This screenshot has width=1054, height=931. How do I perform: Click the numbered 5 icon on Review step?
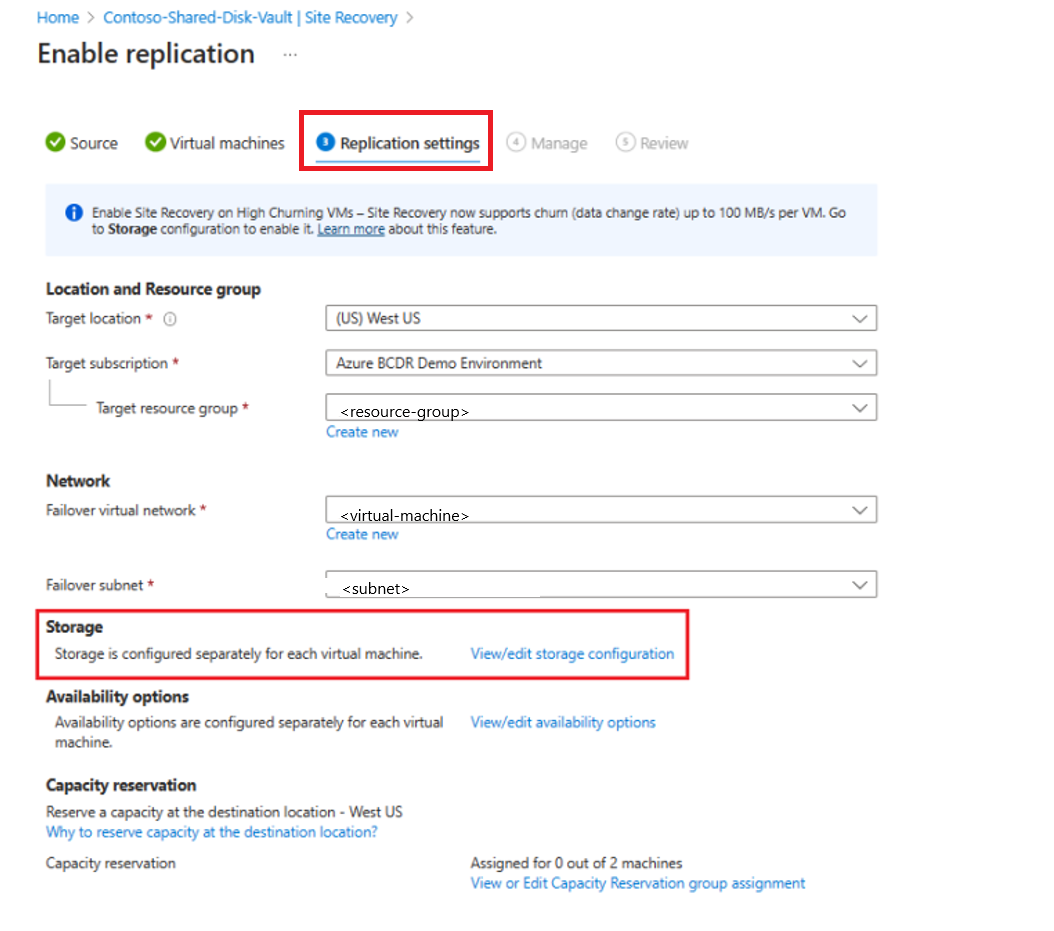625,143
